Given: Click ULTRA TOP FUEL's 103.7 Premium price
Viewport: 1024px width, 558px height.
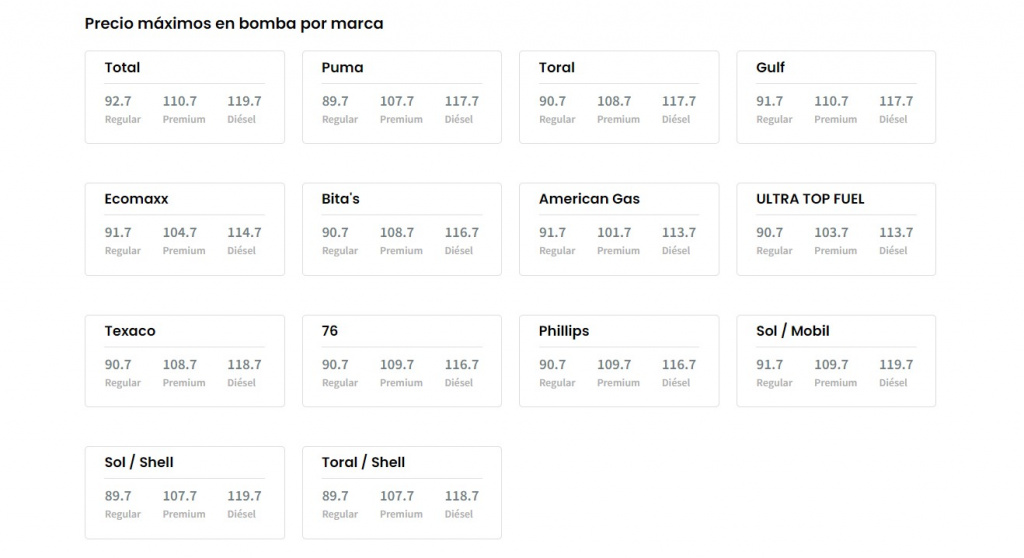Looking at the screenshot, I should click(x=831, y=233).
